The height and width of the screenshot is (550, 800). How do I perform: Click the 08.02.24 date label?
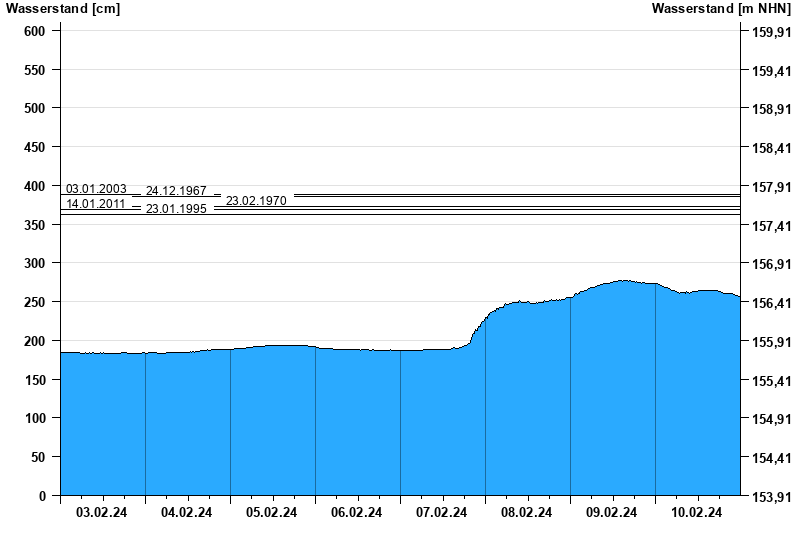[527, 512]
